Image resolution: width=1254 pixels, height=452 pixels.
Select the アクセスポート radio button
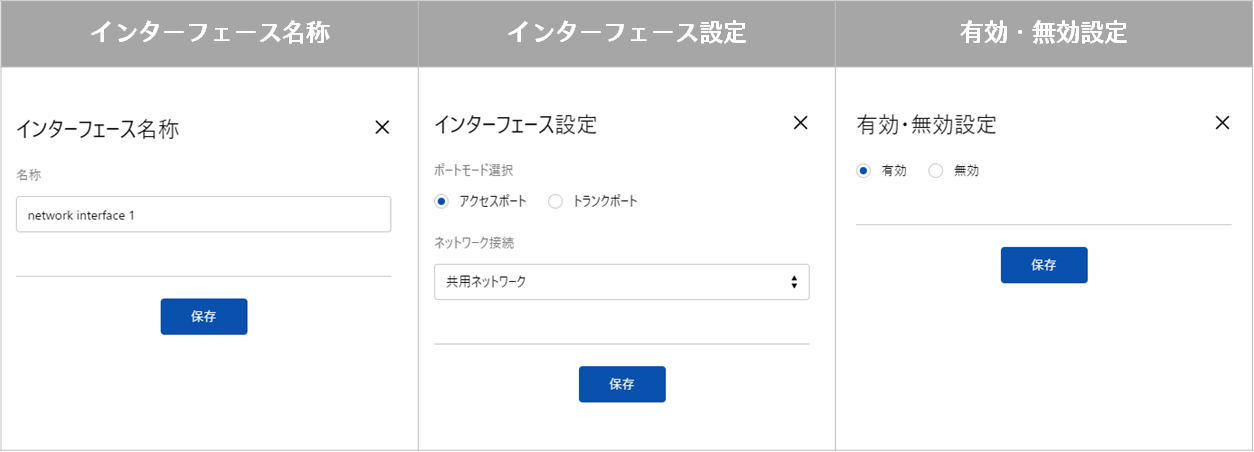pos(442,201)
